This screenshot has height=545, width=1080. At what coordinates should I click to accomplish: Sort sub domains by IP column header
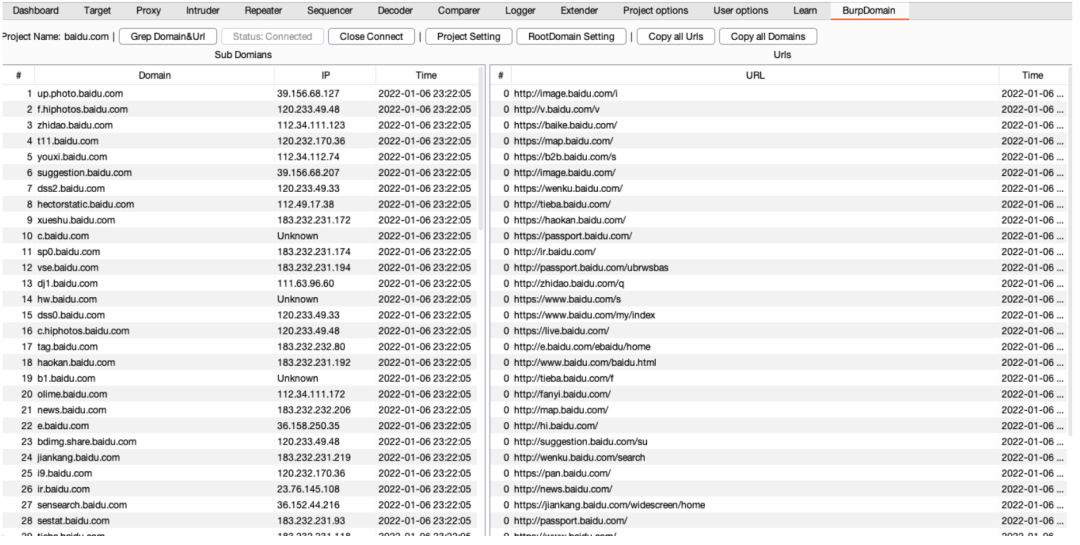(325, 75)
